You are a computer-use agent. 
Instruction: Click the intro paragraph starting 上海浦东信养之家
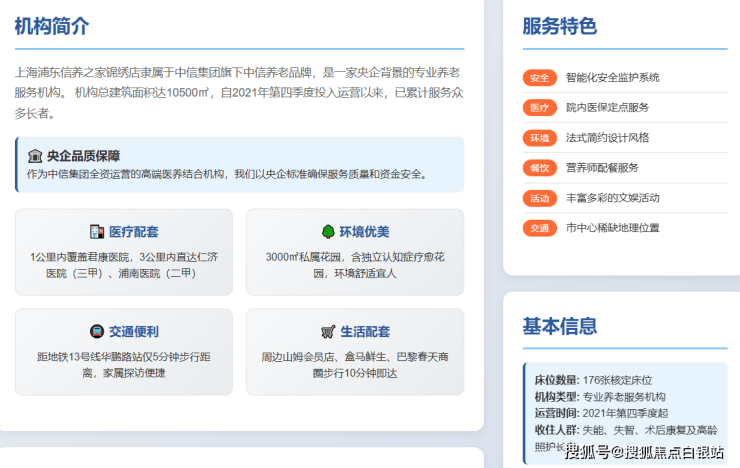[x=239, y=92]
